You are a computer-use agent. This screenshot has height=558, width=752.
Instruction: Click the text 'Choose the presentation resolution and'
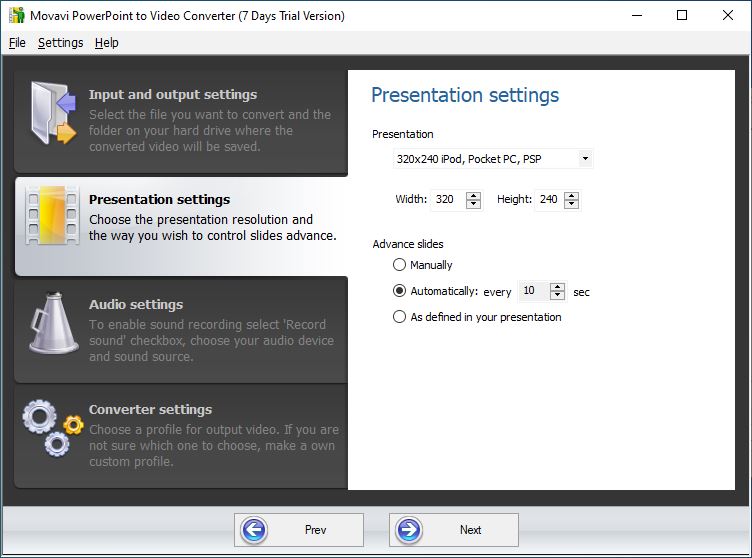[201, 219]
